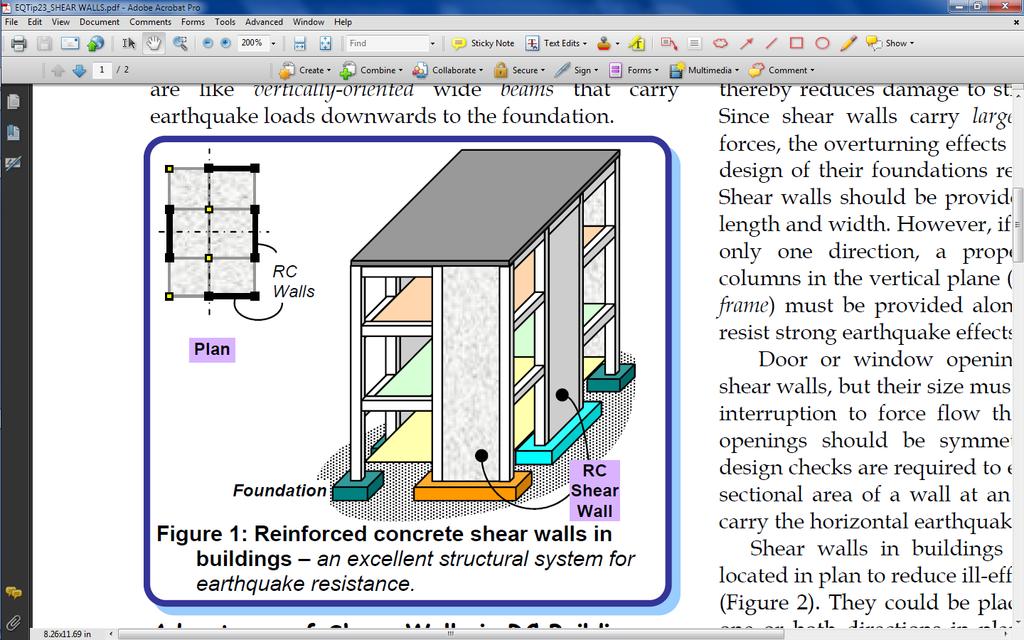Select the Highlight Text tool
Viewport: 1024px width, 640px height.
click(x=637, y=44)
